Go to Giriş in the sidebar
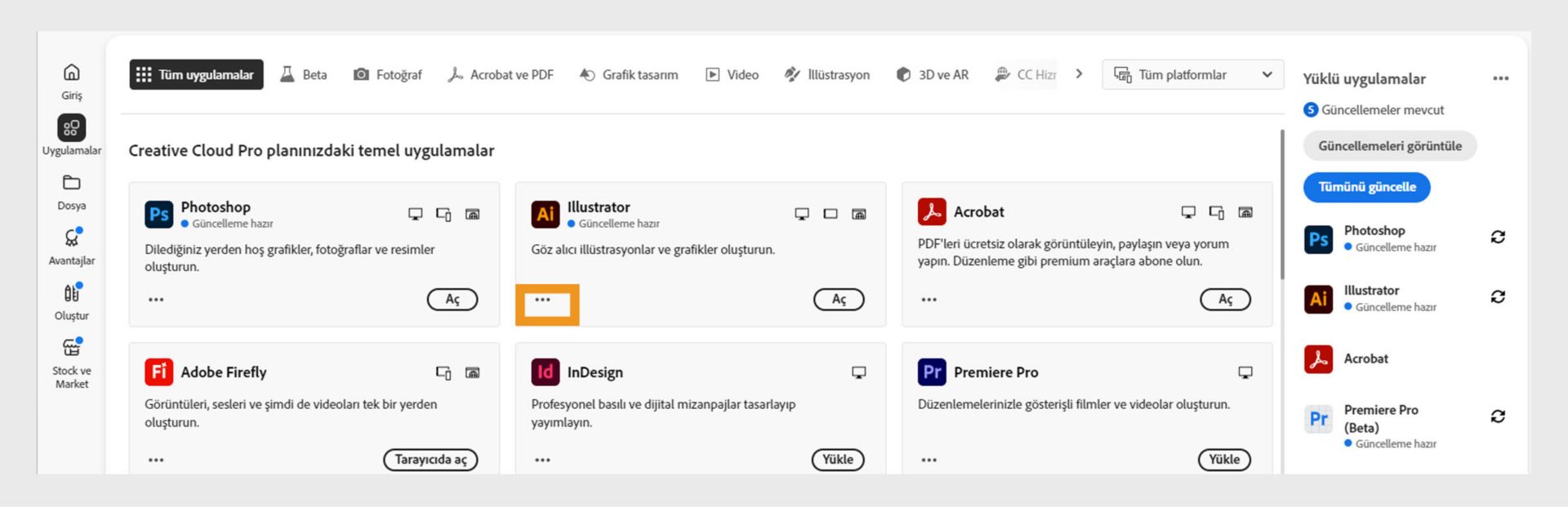Screen dimensions: 1568x507 [72, 82]
